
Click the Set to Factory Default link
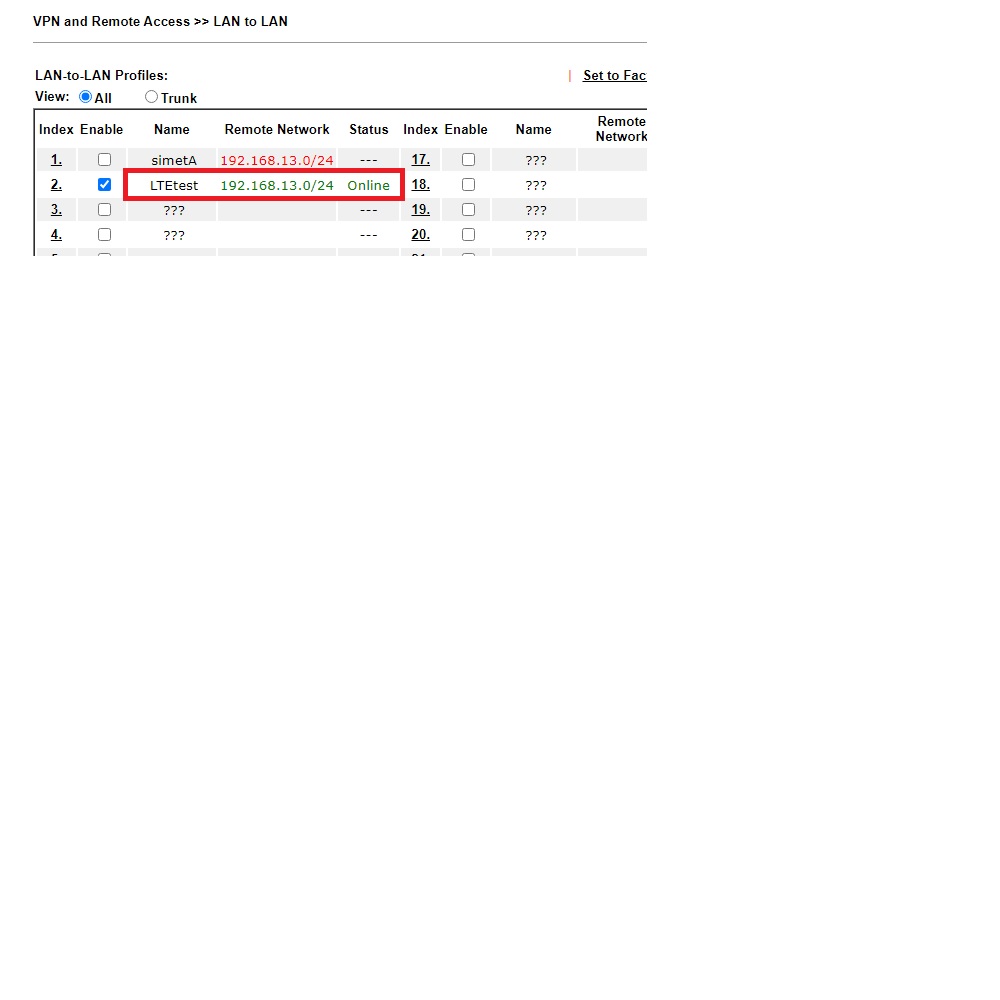pos(614,76)
